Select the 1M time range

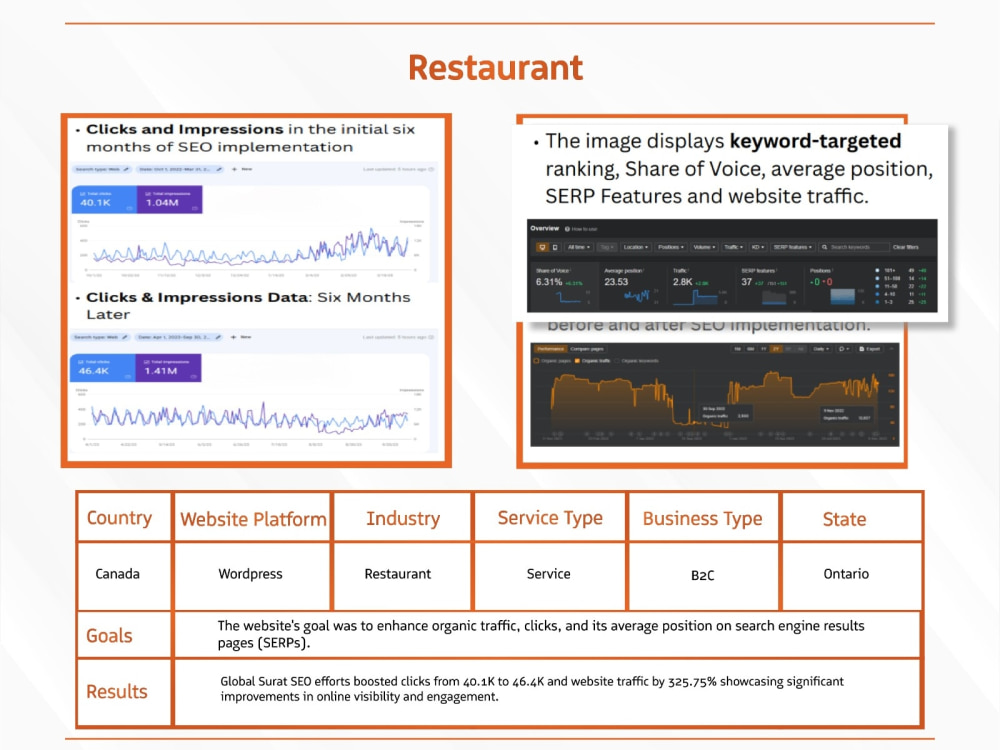[x=738, y=349]
